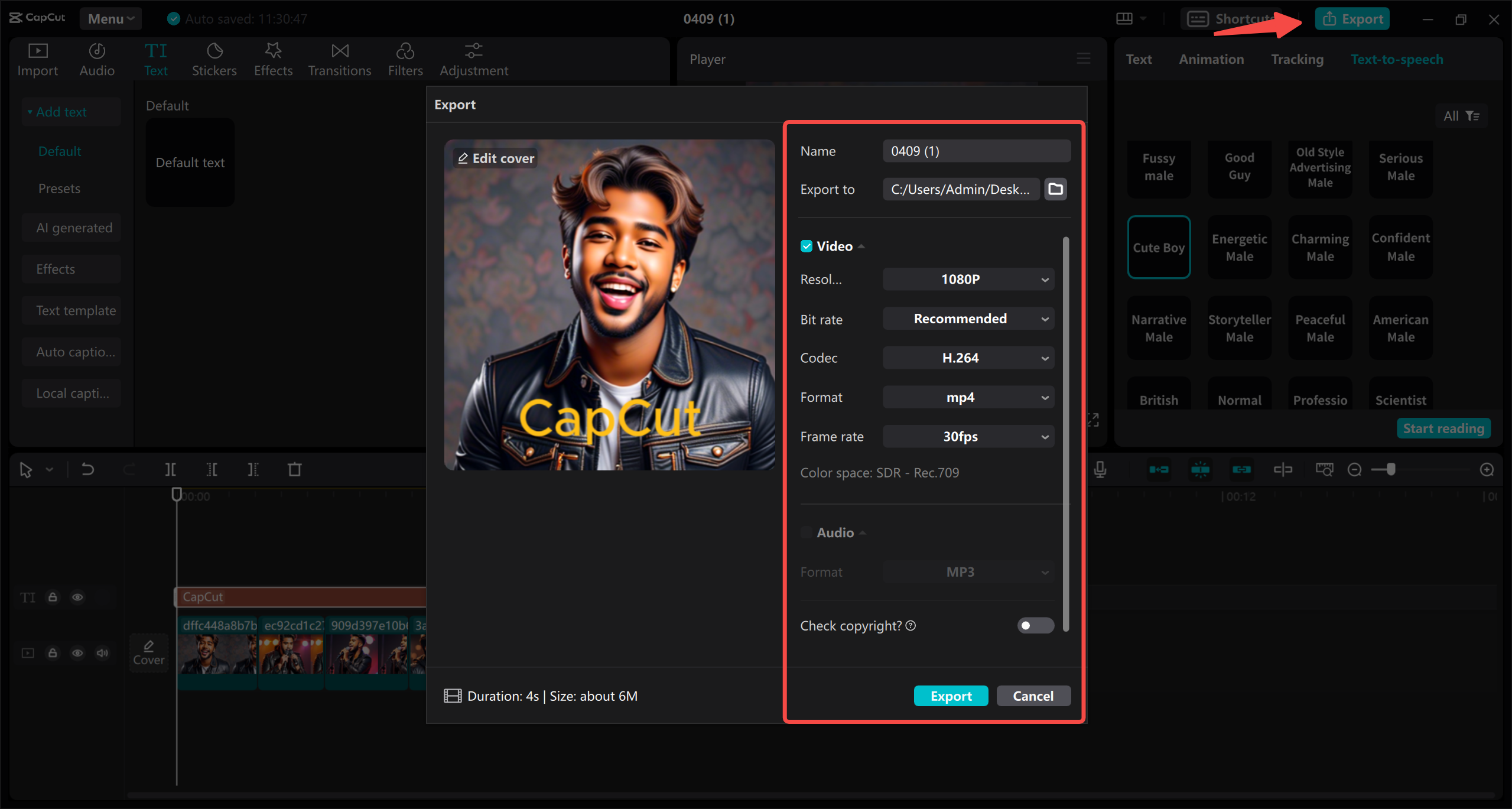Click the Cancel button in Export dialog

tap(1033, 696)
